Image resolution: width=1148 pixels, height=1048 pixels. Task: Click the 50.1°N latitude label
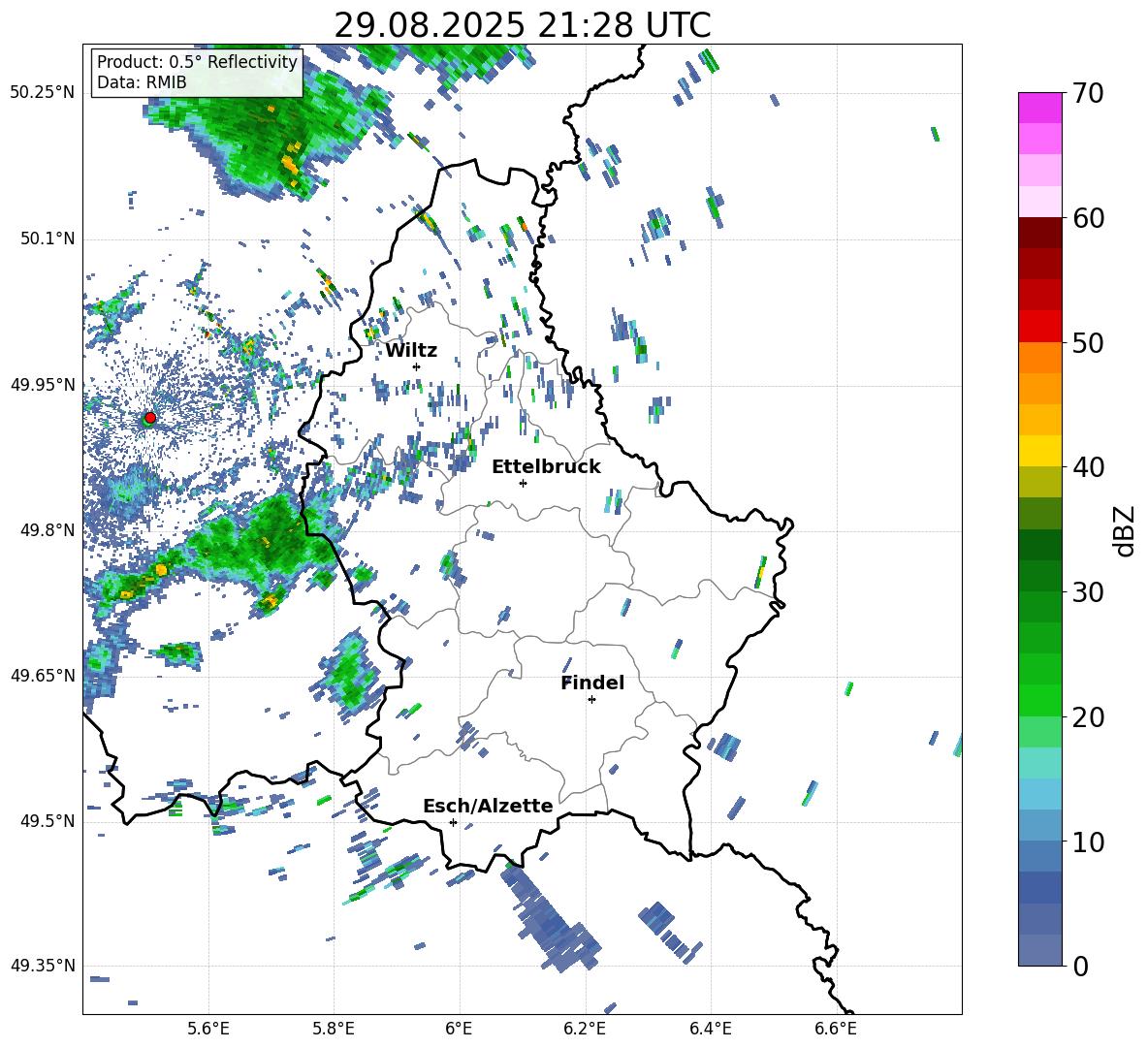point(48,239)
